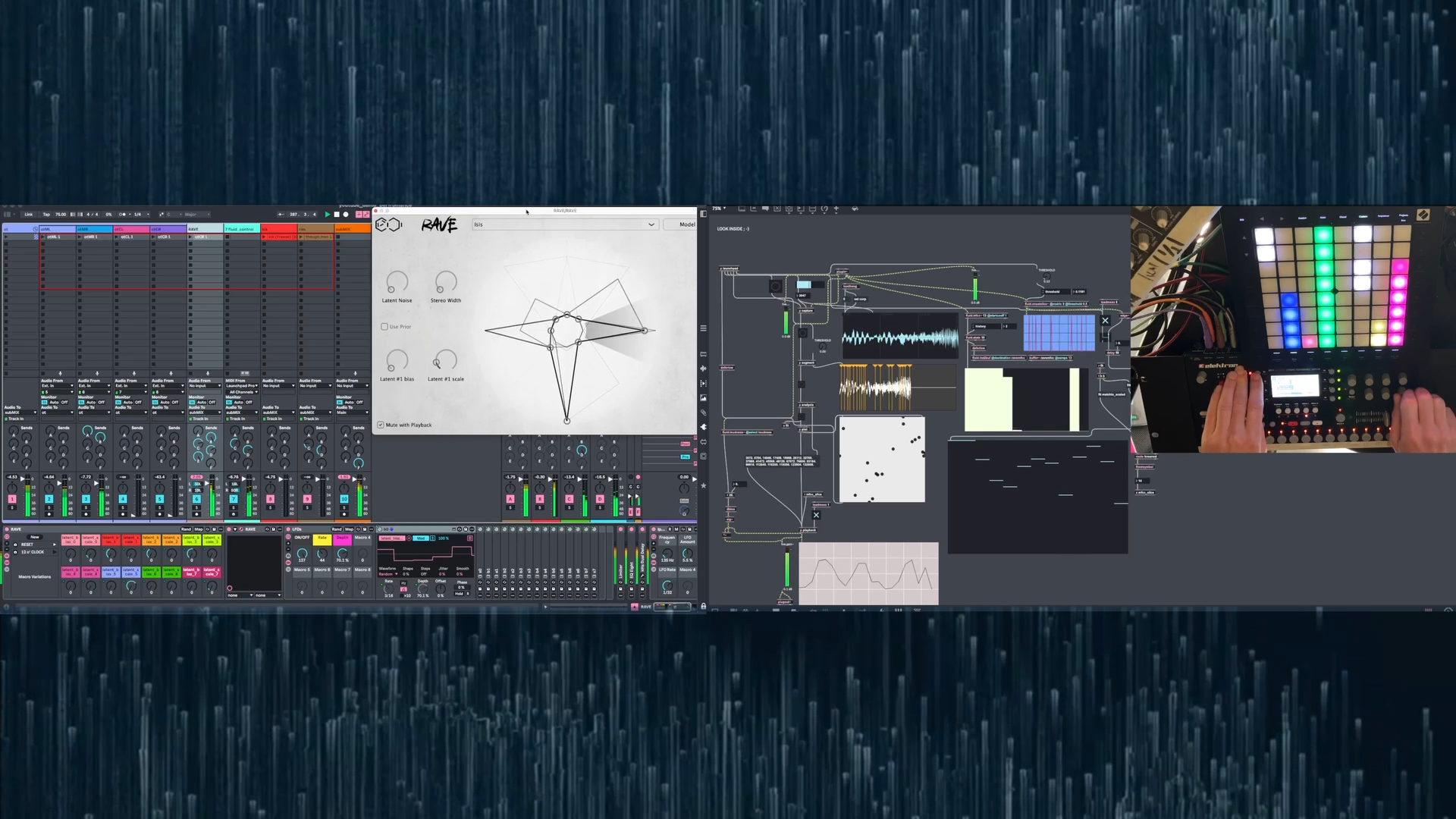Screen dimensions: 1456x819
Task: Toggle the X toggle next to p playback
Action: coord(816,515)
